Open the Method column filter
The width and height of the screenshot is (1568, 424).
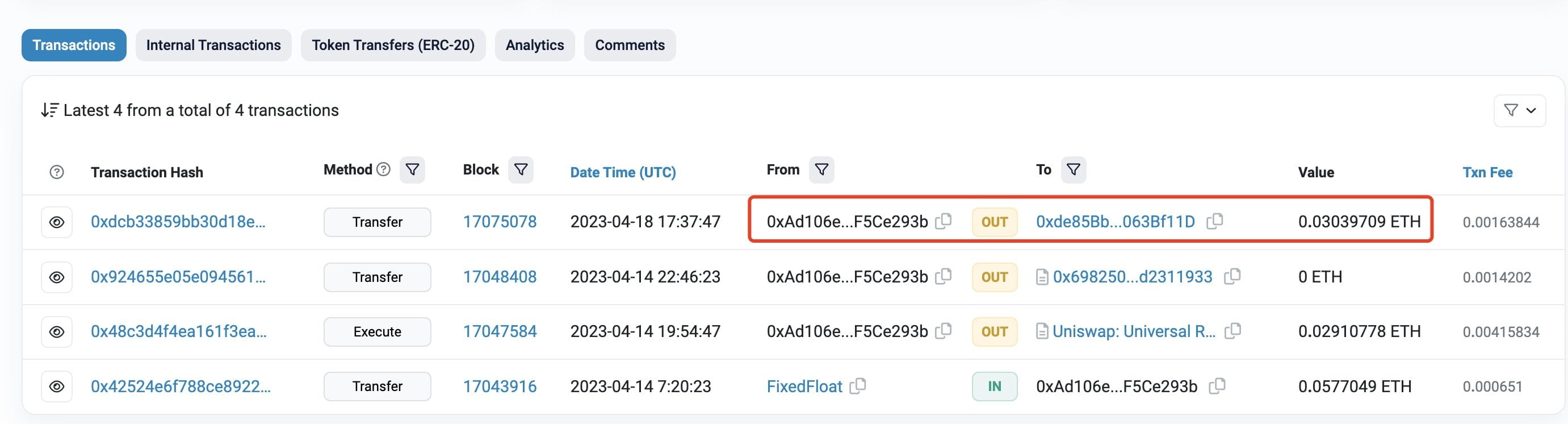click(x=412, y=169)
